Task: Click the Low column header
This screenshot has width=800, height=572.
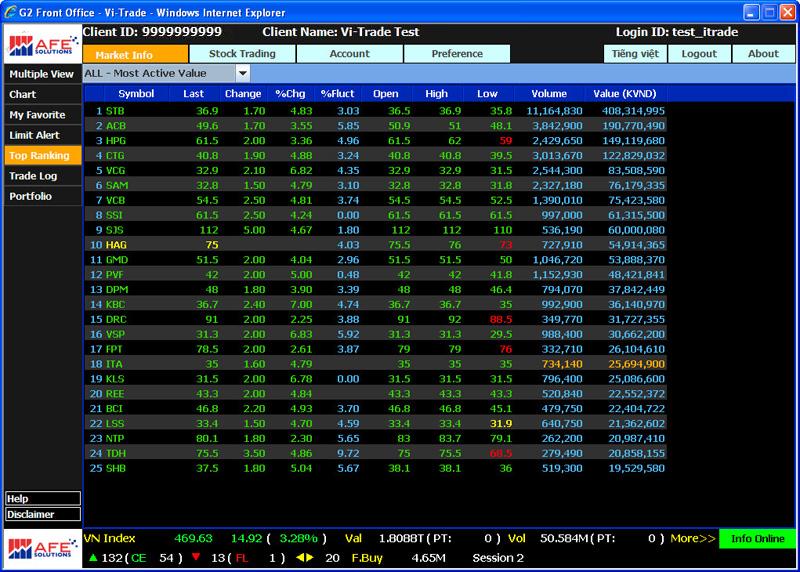Action: (487, 94)
